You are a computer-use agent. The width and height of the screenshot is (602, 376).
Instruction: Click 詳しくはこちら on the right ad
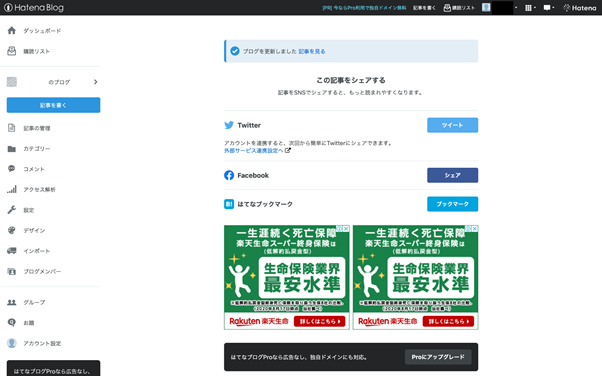(448, 321)
